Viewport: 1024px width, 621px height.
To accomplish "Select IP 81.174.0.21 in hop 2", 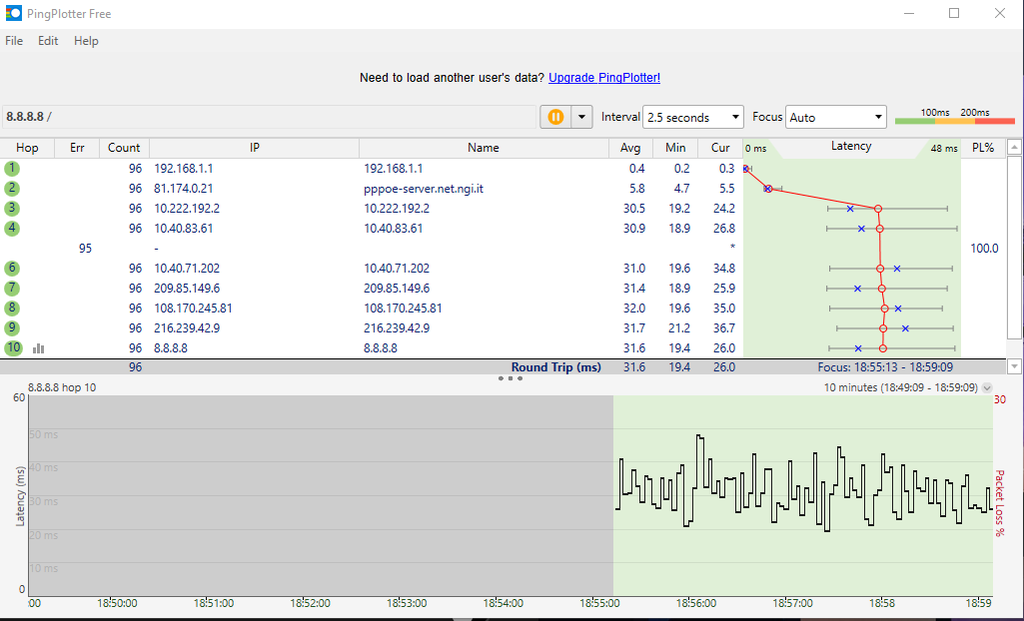I will point(184,189).
